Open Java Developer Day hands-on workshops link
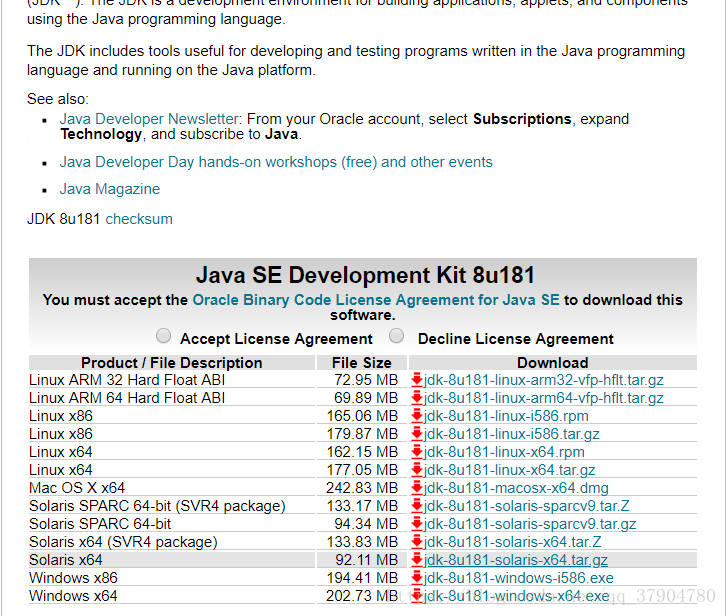Screen dimensions: 727x616 tap(276, 162)
